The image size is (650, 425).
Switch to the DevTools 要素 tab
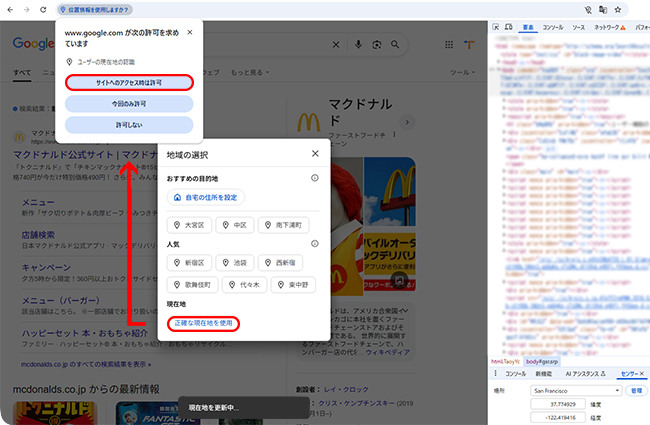528,27
